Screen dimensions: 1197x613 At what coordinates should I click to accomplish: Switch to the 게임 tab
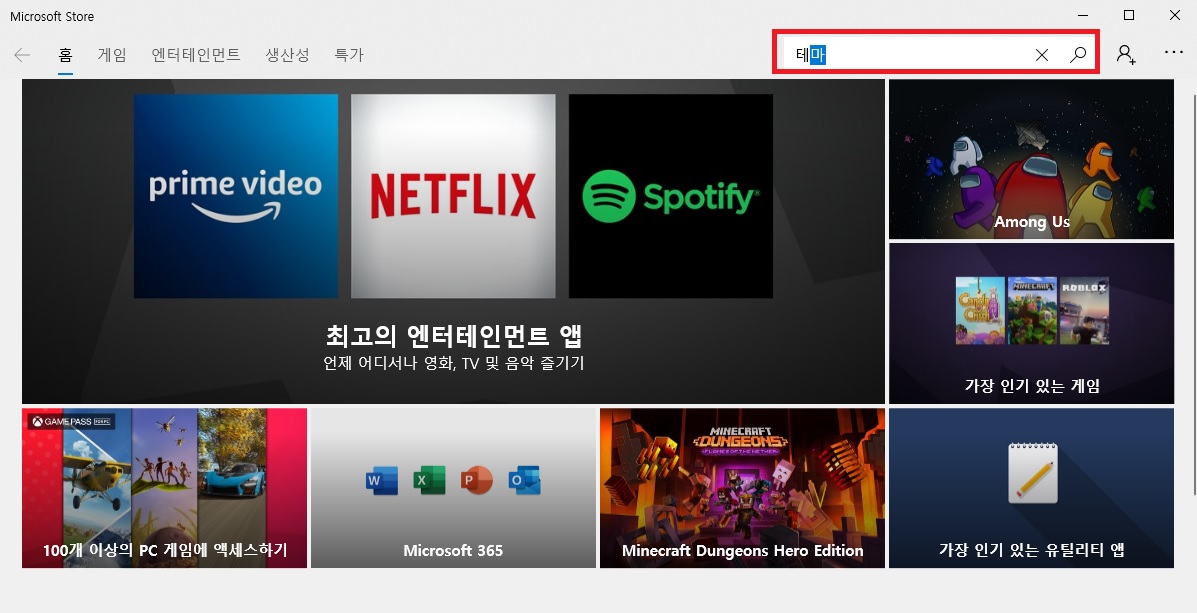112,55
